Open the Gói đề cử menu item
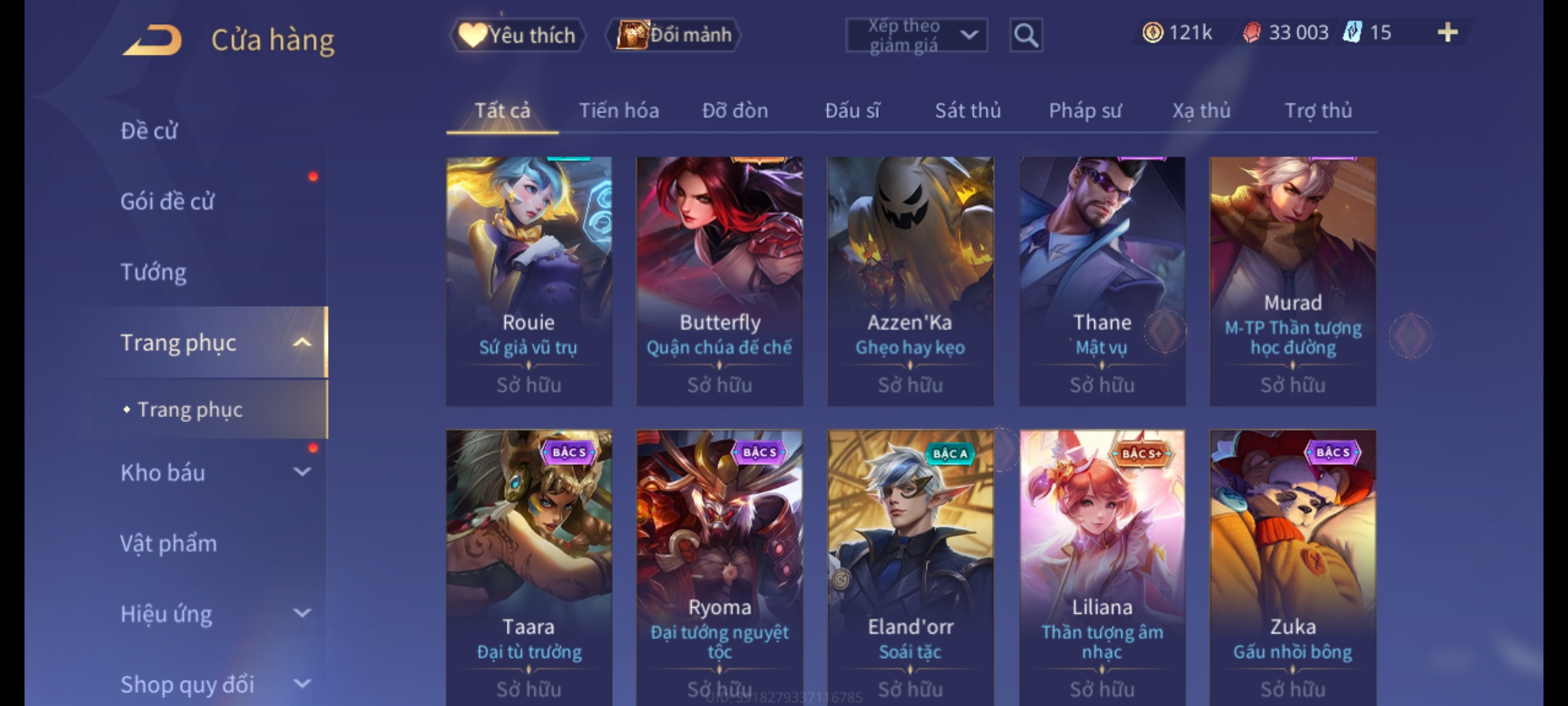This screenshot has width=1568, height=706. click(x=167, y=201)
